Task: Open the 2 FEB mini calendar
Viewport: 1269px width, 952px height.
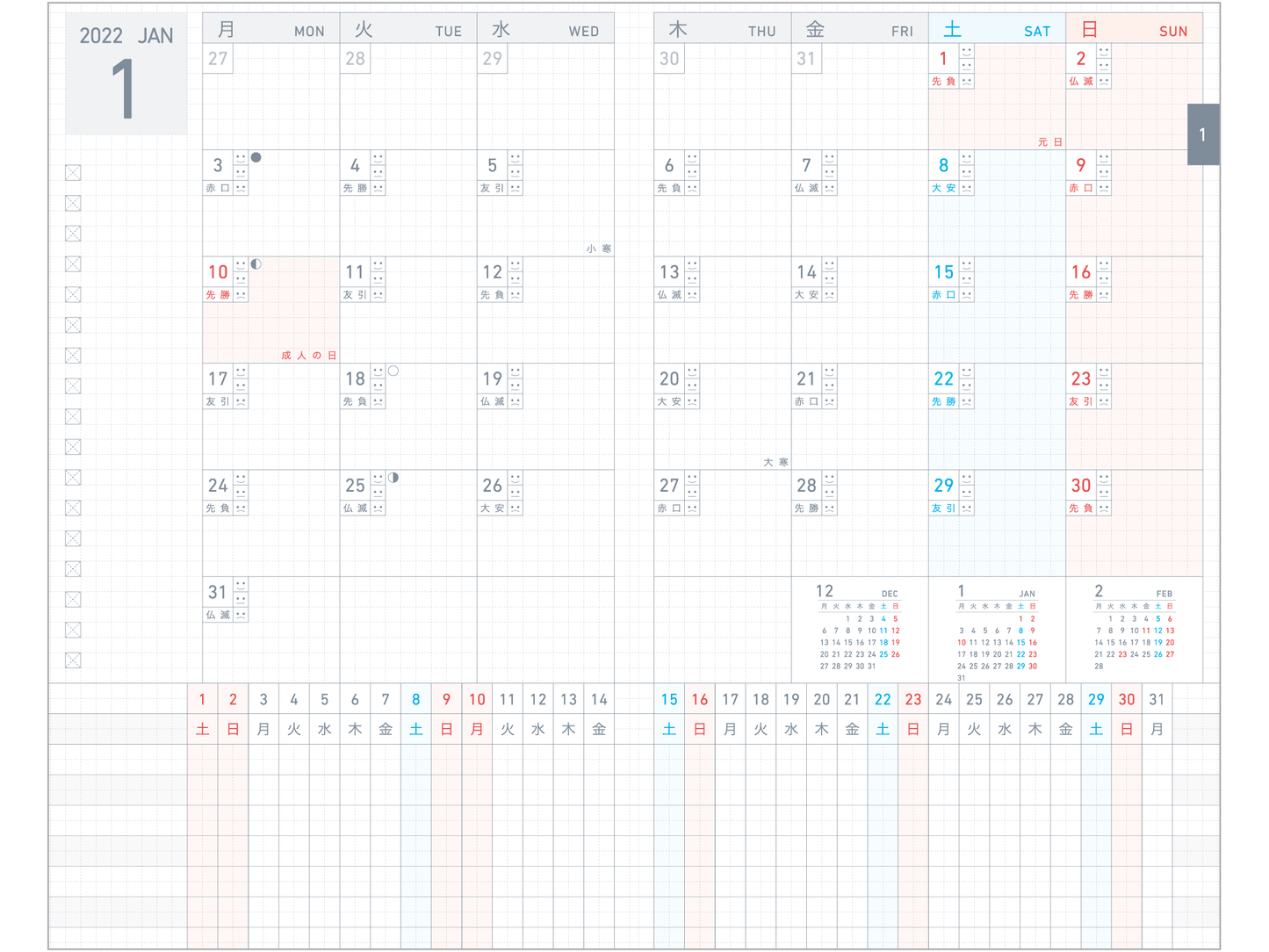Action: (1134, 629)
